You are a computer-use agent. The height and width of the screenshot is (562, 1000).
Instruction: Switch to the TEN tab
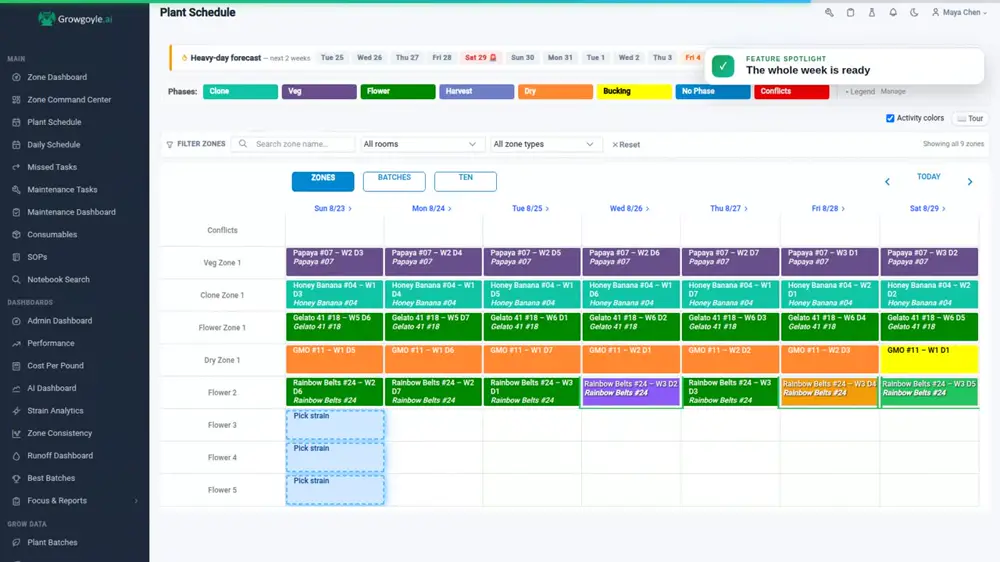tap(466, 181)
